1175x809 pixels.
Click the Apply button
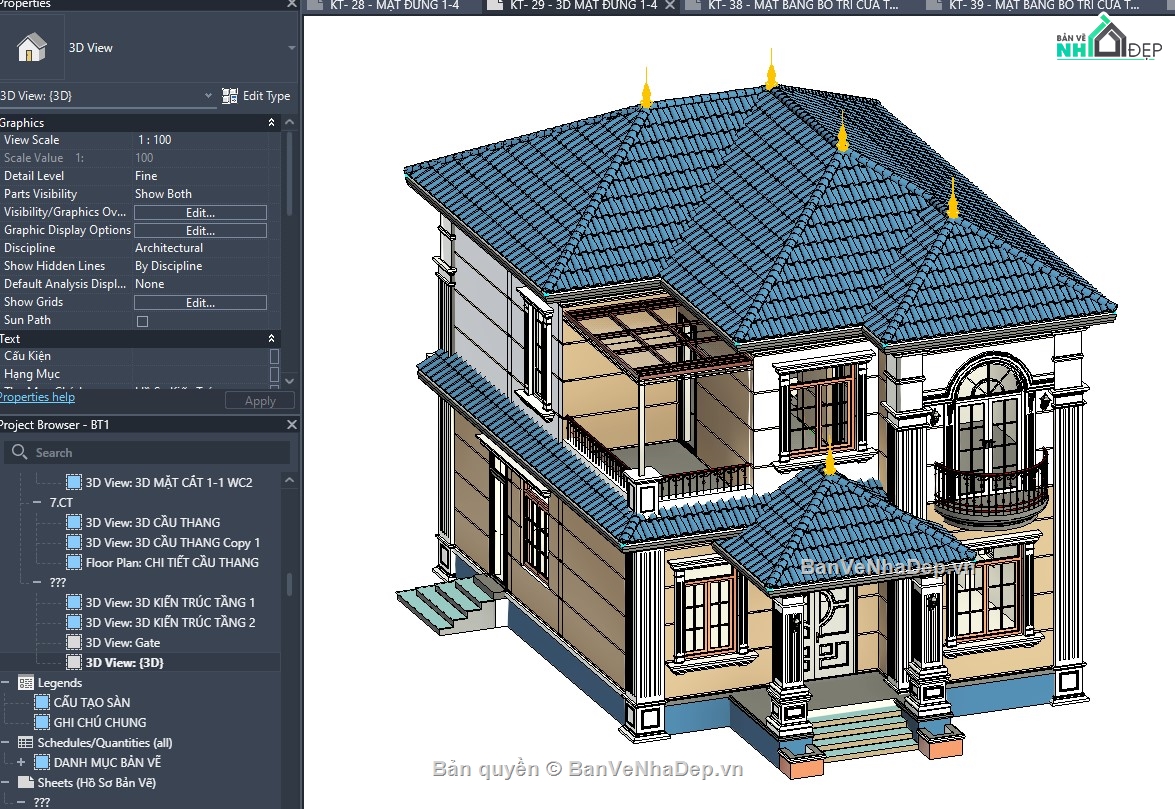point(260,402)
